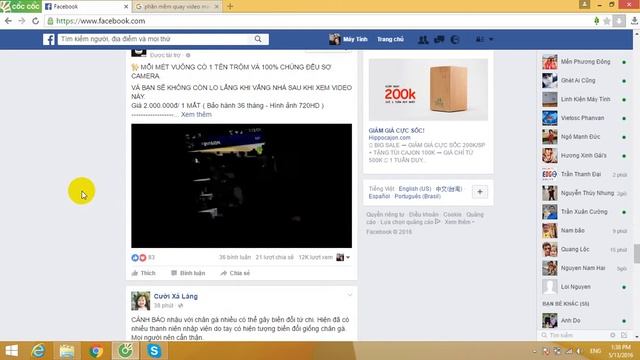
Task: Play the sponsored camera video
Action: click(x=241, y=186)
